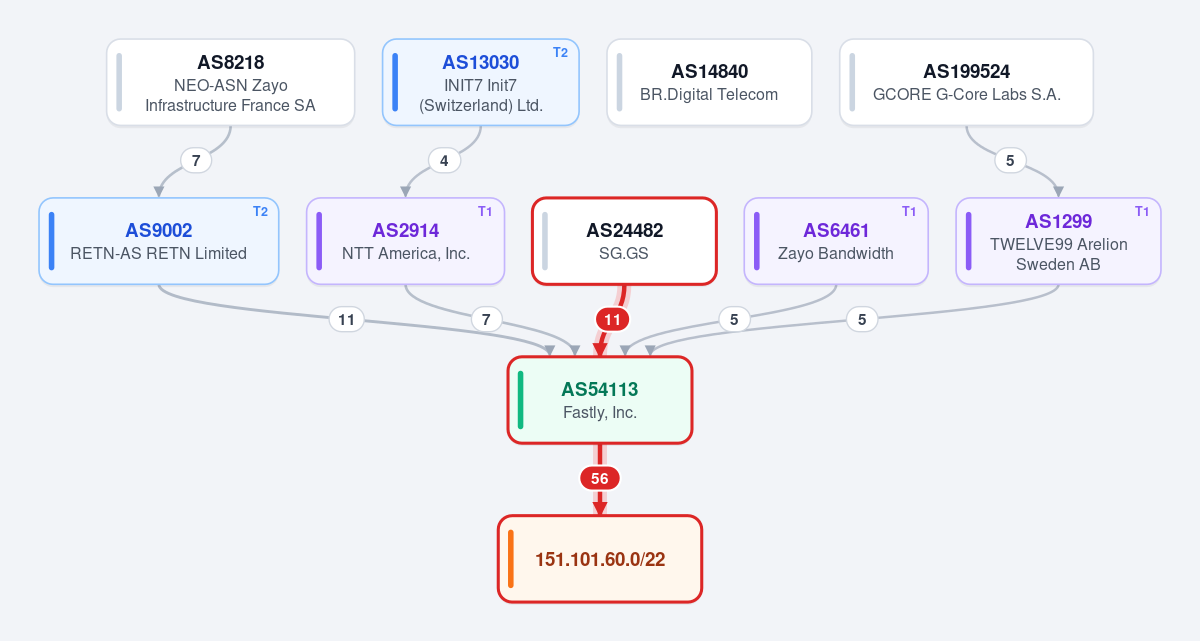
Task: Select the AS8218 NEO-ASN Zayo node
Action: click(231, 83)
